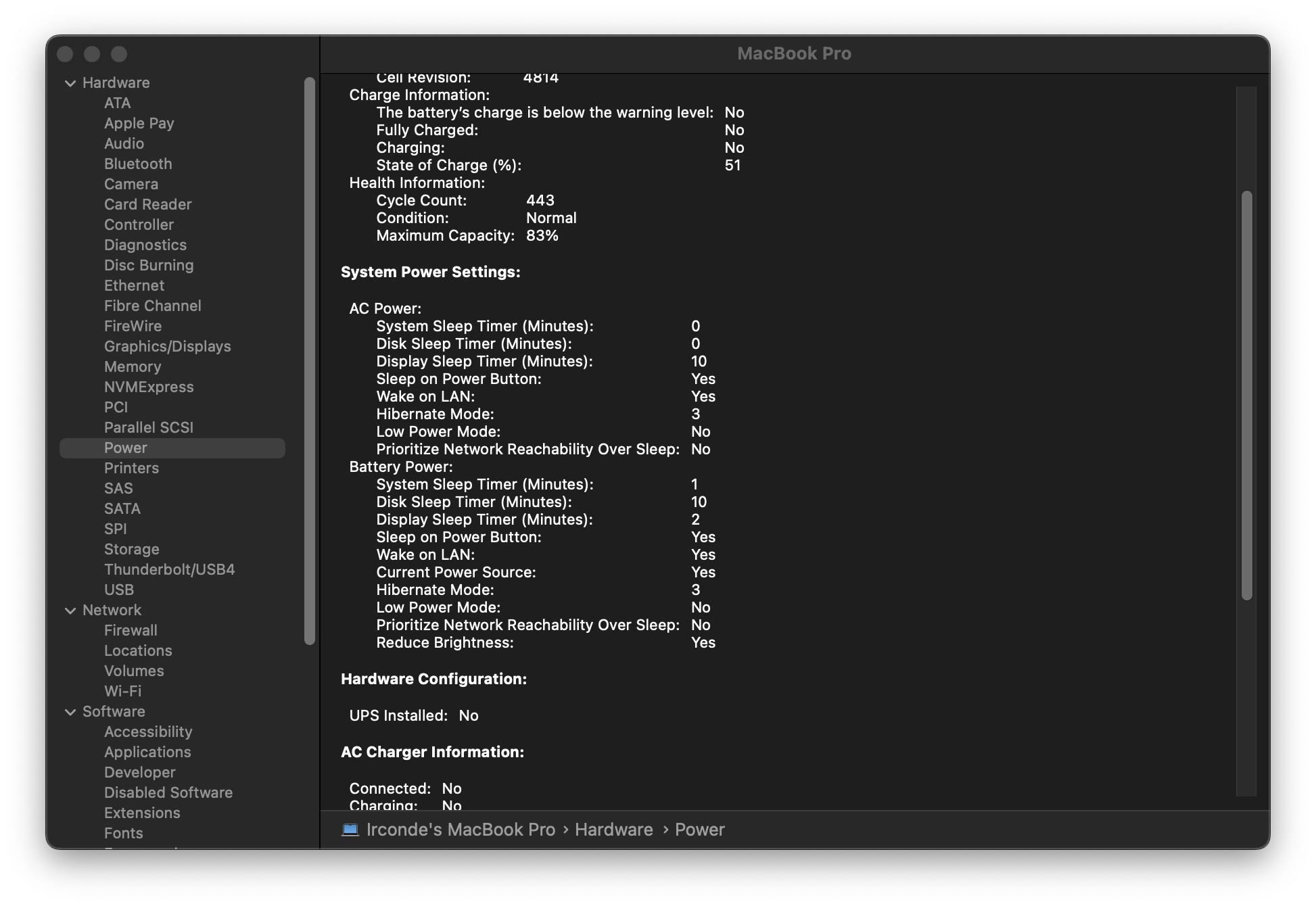Click the Cycle Count value 443

[x=540, y=200]
